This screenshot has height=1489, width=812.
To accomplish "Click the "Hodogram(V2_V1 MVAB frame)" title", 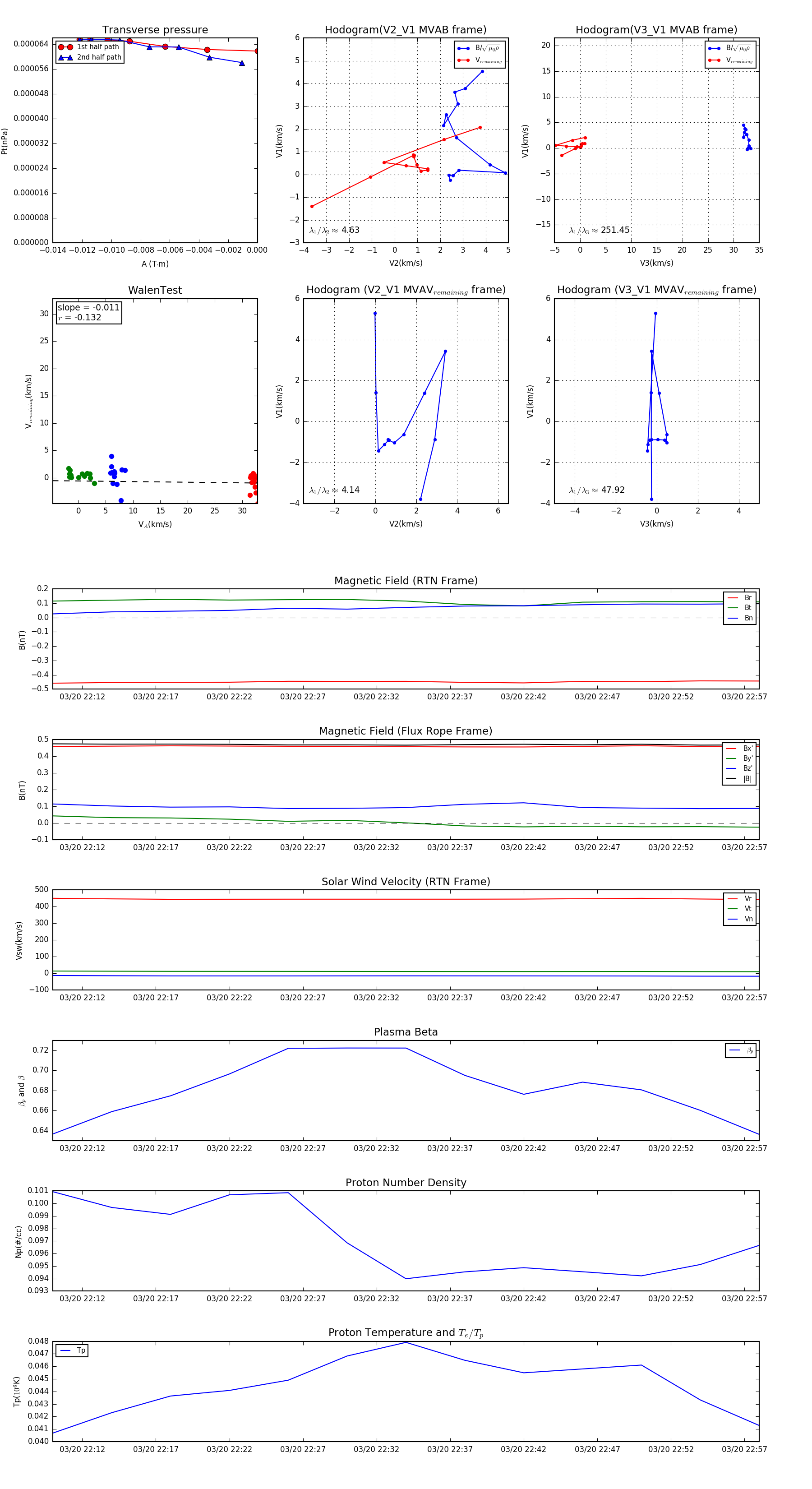I will (406, 30).
